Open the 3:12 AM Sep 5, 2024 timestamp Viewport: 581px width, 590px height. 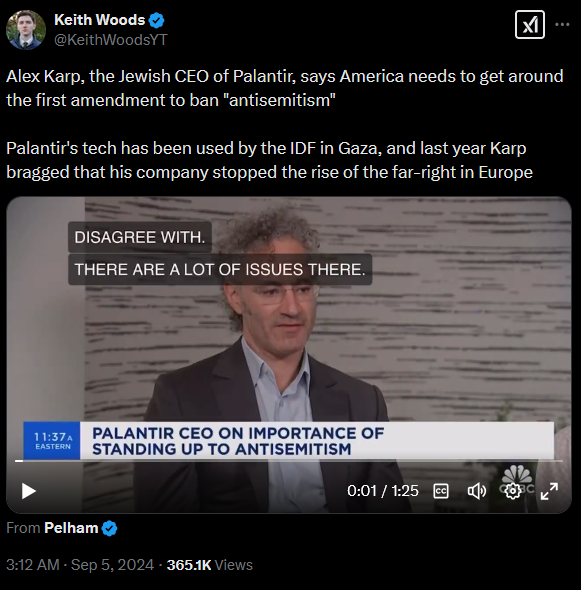click(80, 565)
